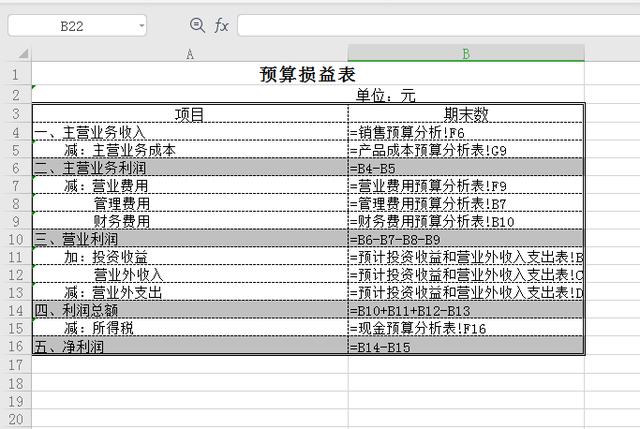640x429 pixels.
Task: Select cell 五、净利润
Action: pyautogui.click(x=190, y=346)
